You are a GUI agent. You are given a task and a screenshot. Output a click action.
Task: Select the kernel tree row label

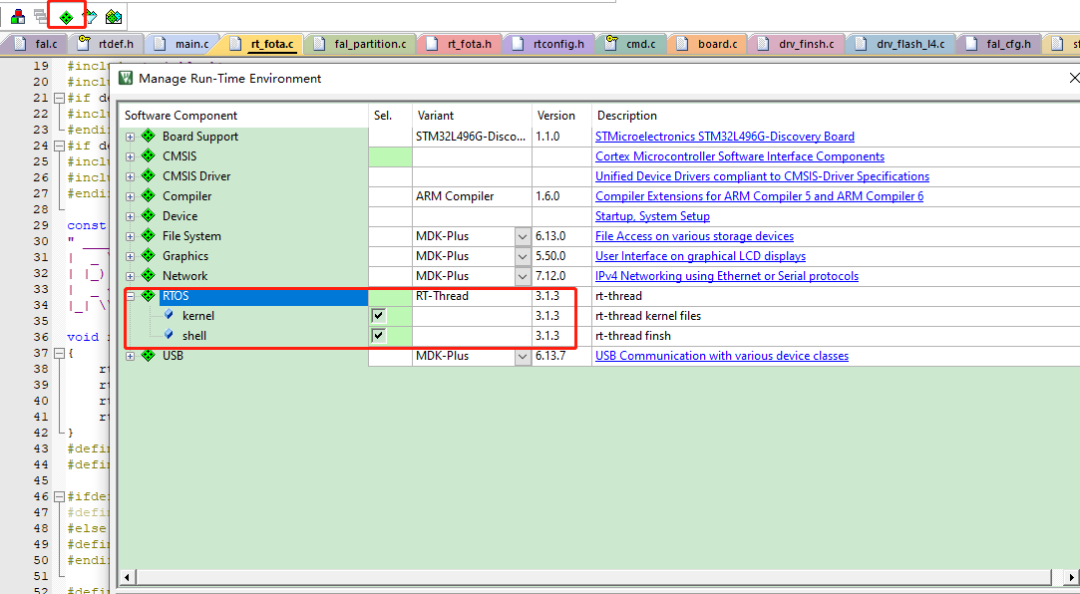[198, 316]
